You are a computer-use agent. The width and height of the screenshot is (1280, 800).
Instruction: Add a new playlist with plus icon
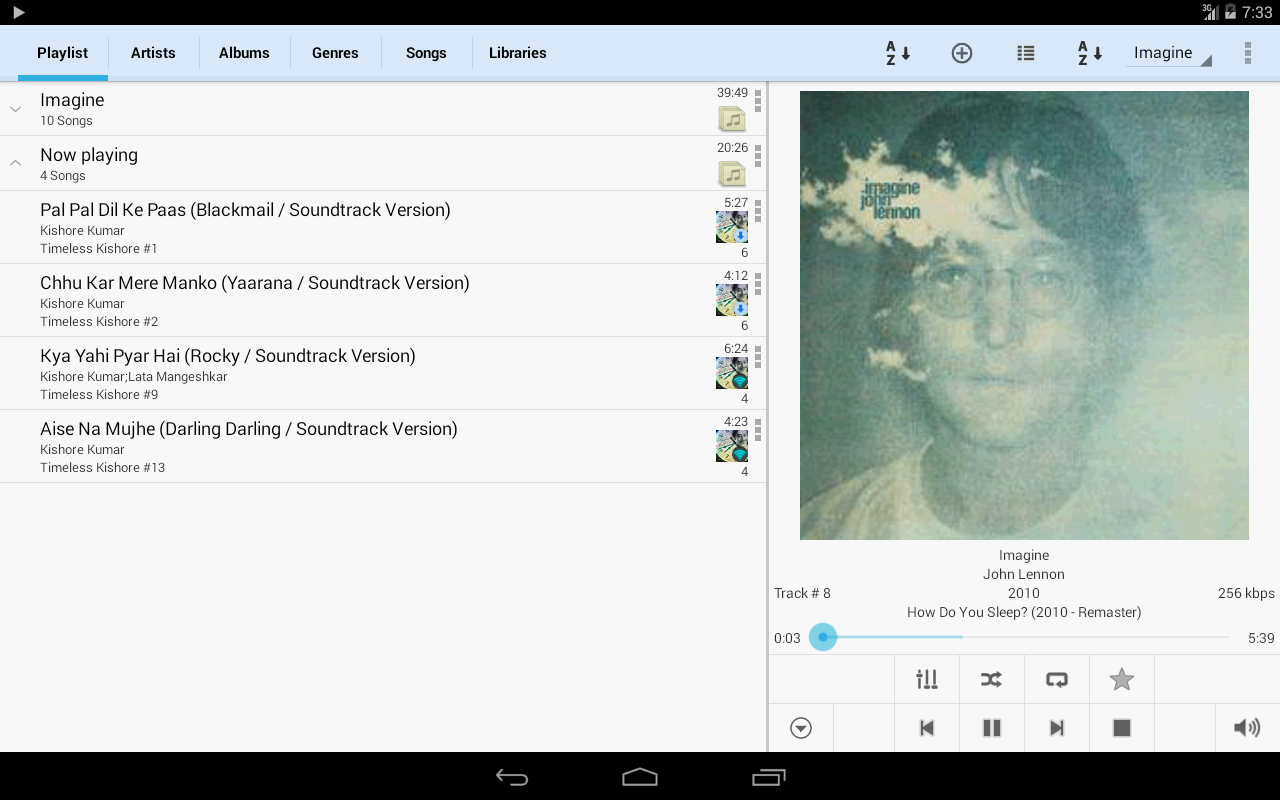pyautogui.click(x=962, y=53)
